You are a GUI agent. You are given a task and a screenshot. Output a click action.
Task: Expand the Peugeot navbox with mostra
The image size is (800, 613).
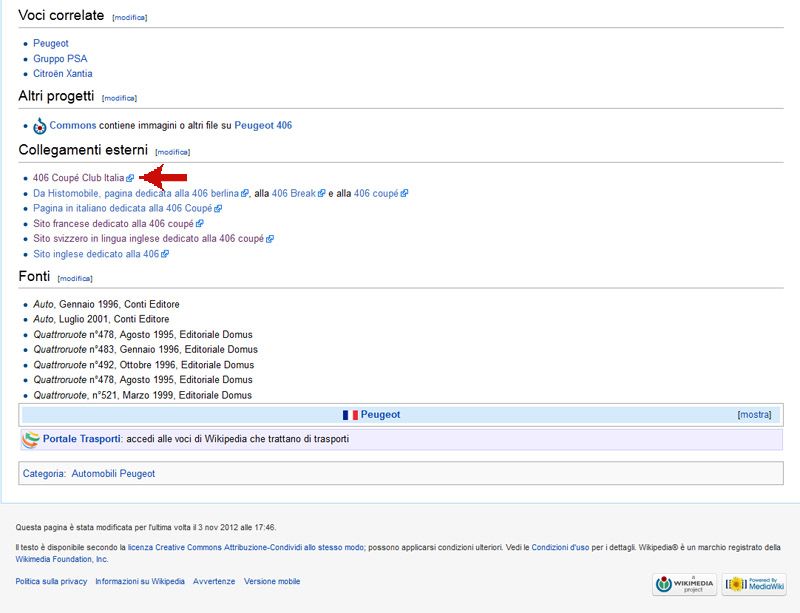tap(754, 415)
